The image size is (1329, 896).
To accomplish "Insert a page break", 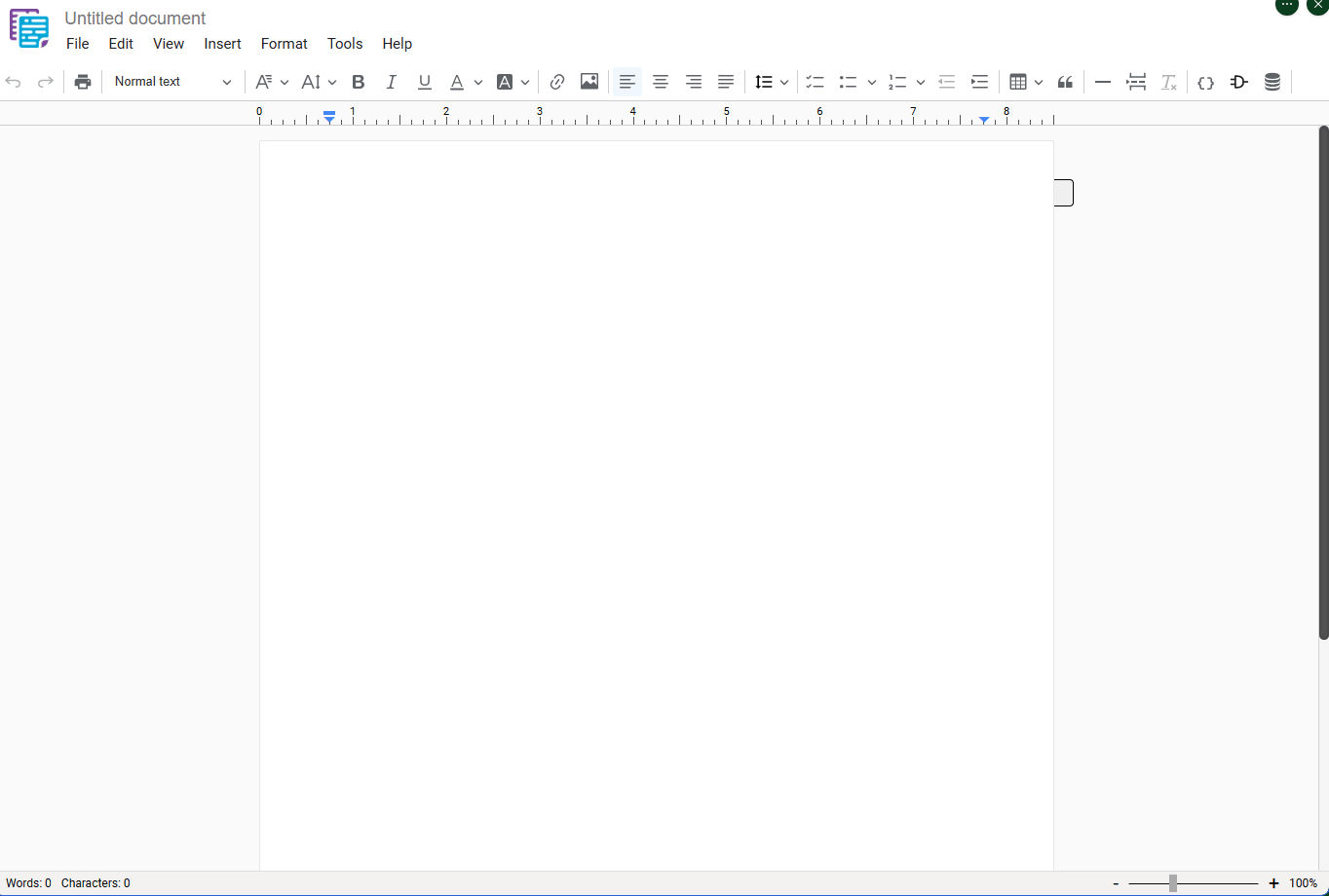I will pos(1136,82).
